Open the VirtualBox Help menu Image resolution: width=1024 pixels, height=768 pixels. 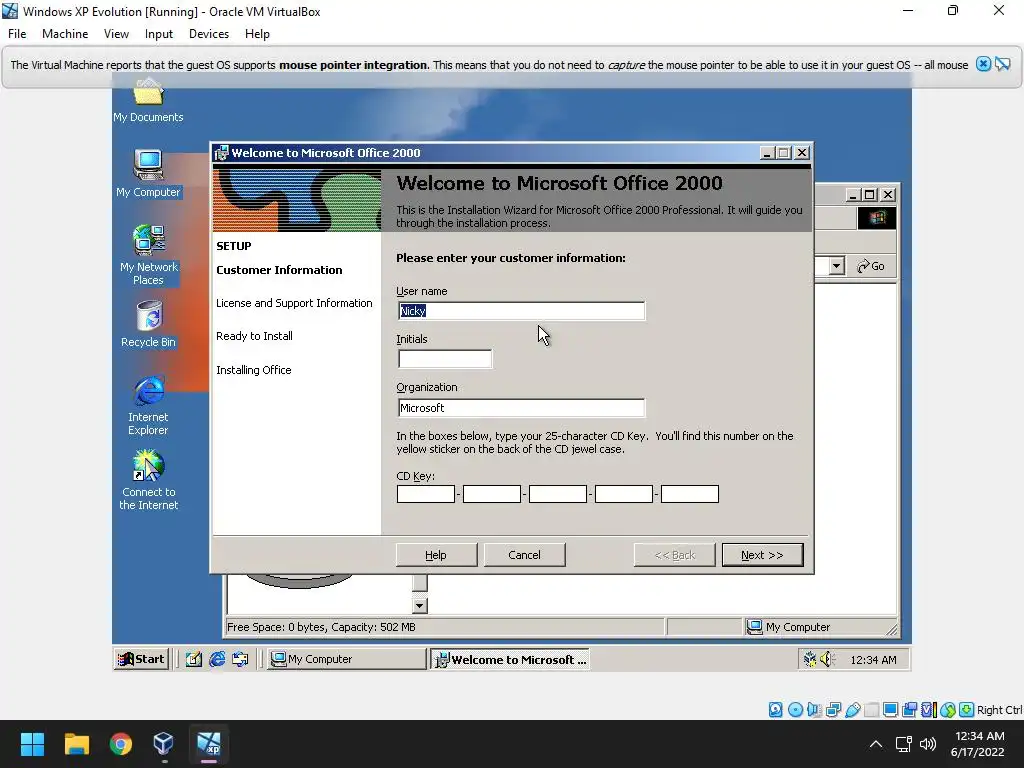(x=257, y=34)
